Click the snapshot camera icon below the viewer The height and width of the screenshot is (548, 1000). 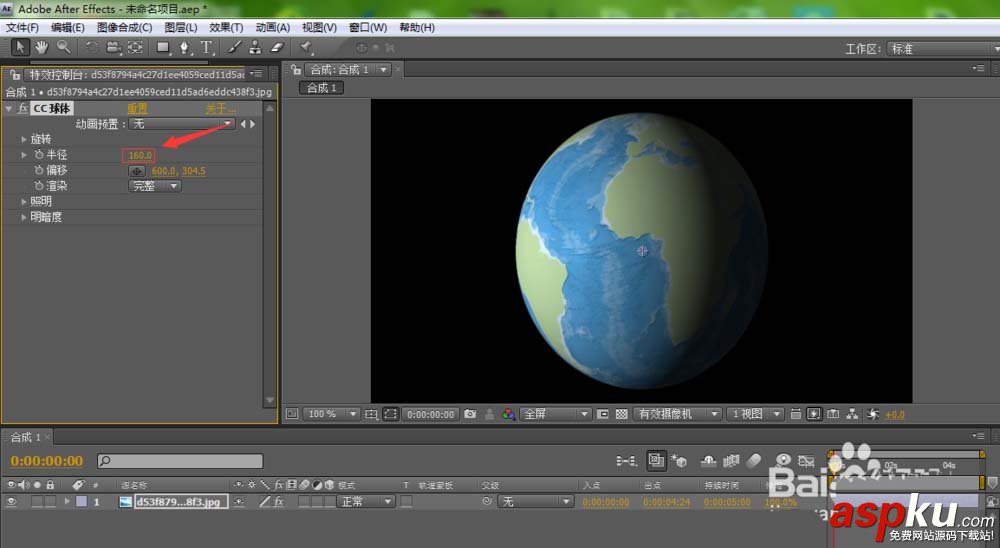pos(470,414)
